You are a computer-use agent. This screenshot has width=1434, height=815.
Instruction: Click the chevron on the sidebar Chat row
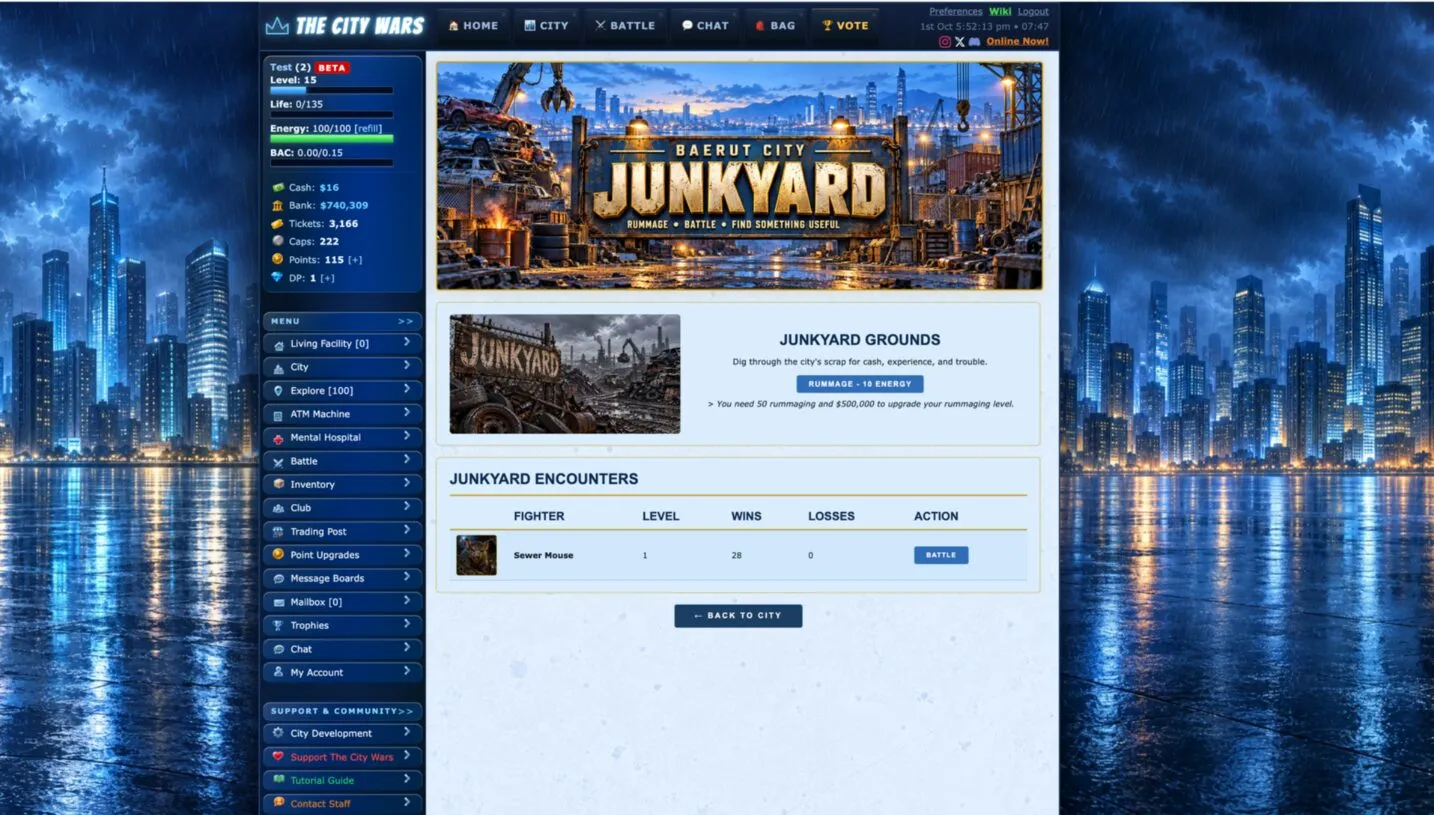(407, 648)
